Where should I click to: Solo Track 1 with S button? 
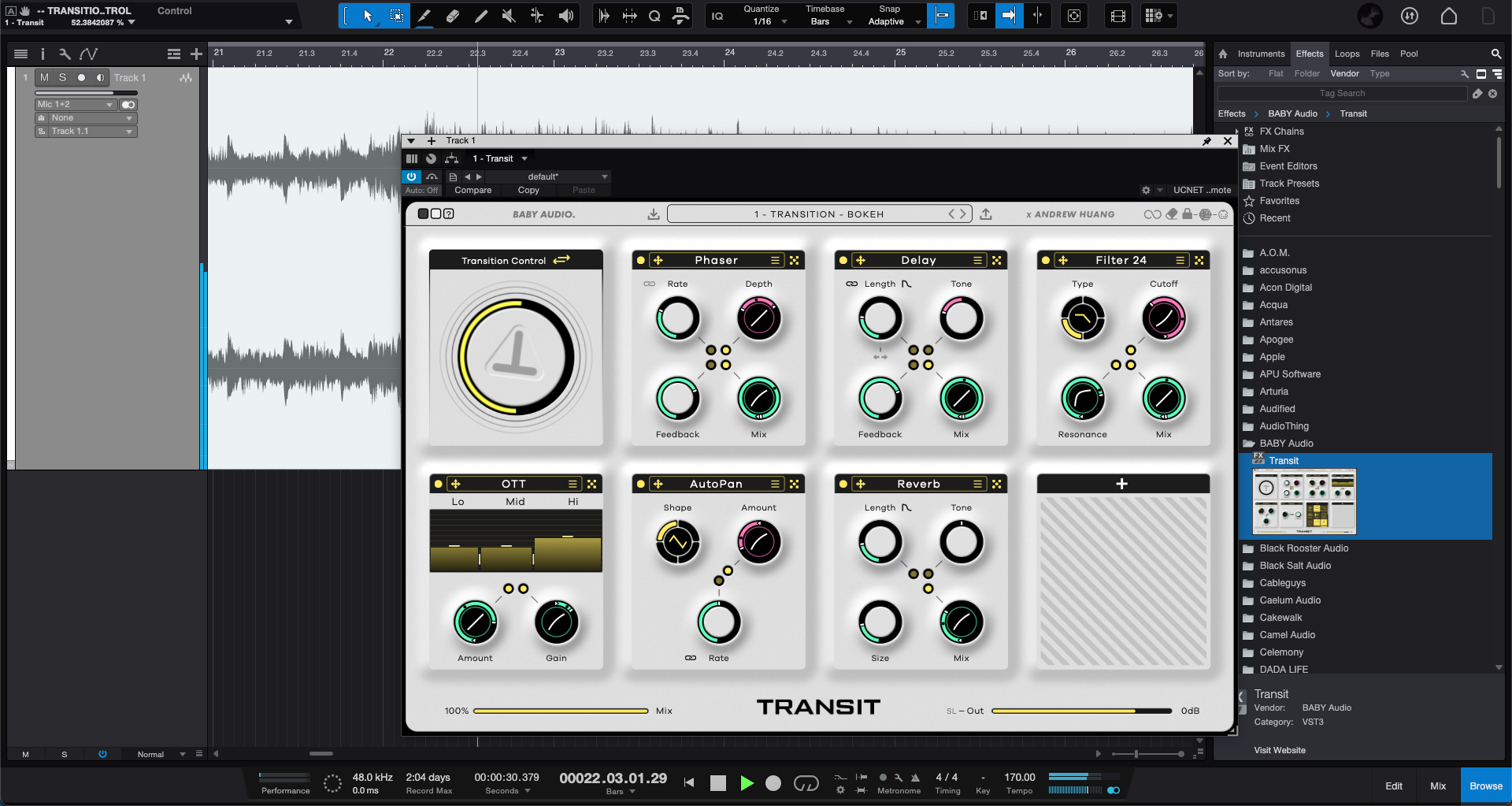click(x=63, y=77)
